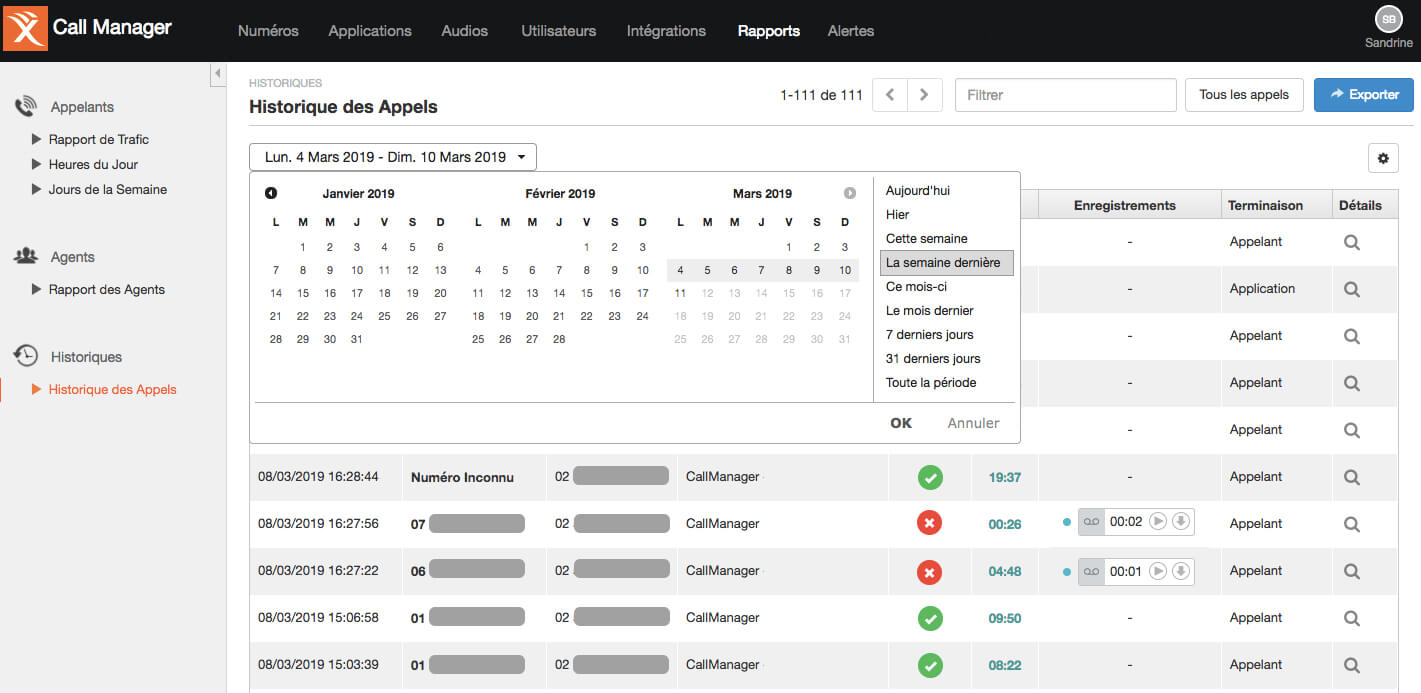Click the Agents group icon
The width and height of the screenshot is (1421, 693).
click(26, 256)
